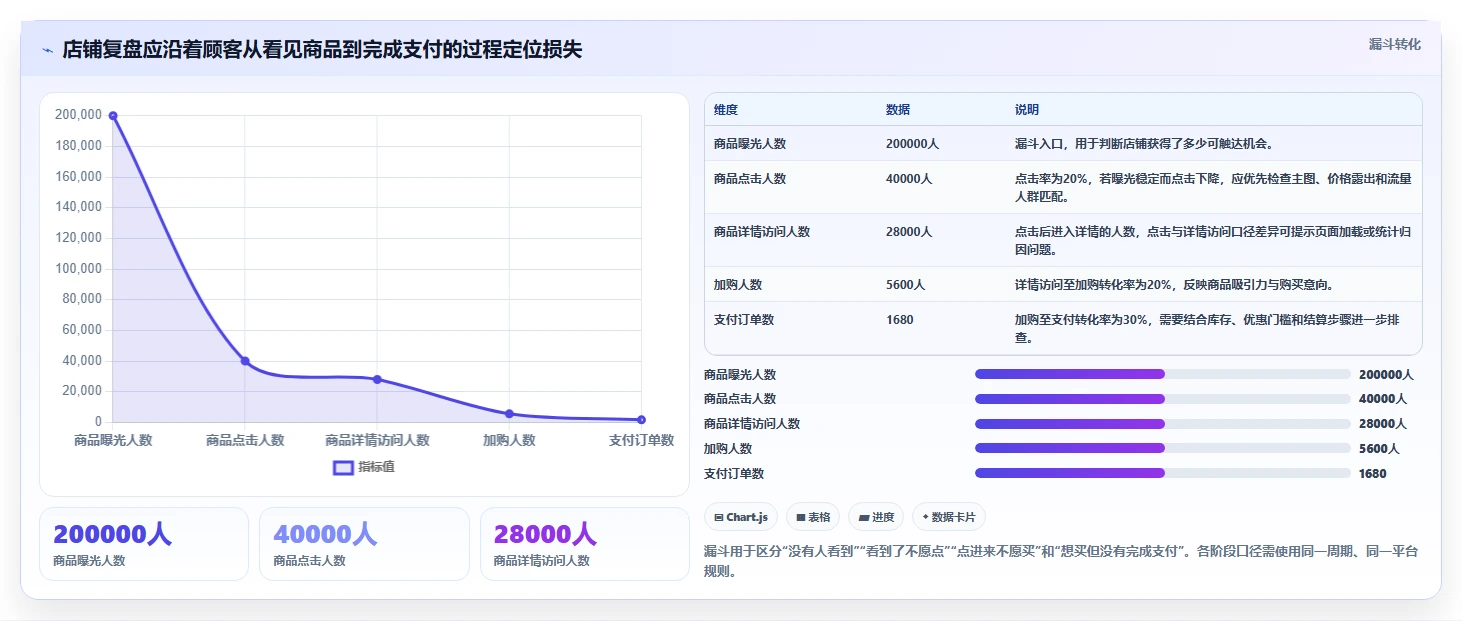Viewport: 1462px width, 621px height.
Task: Click the 进度 tag
Action: [876, 517]
